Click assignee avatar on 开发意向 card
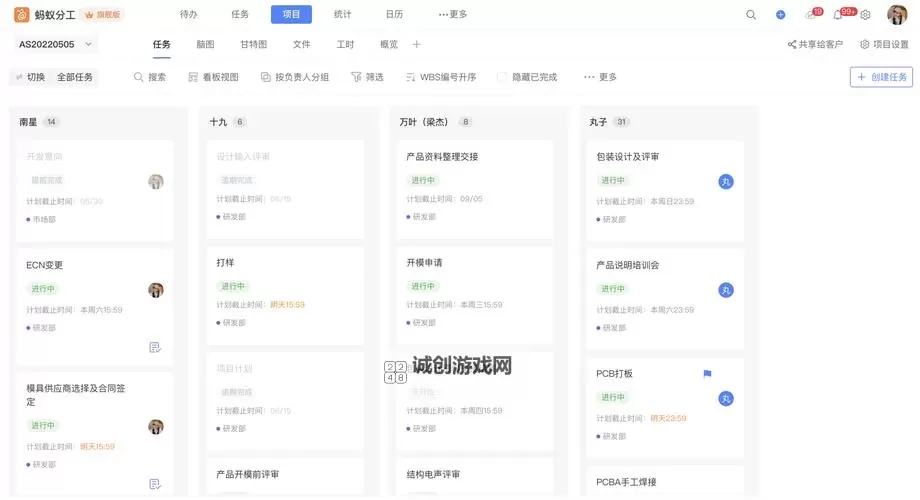The image size is (920, 500). click(155, 181)
